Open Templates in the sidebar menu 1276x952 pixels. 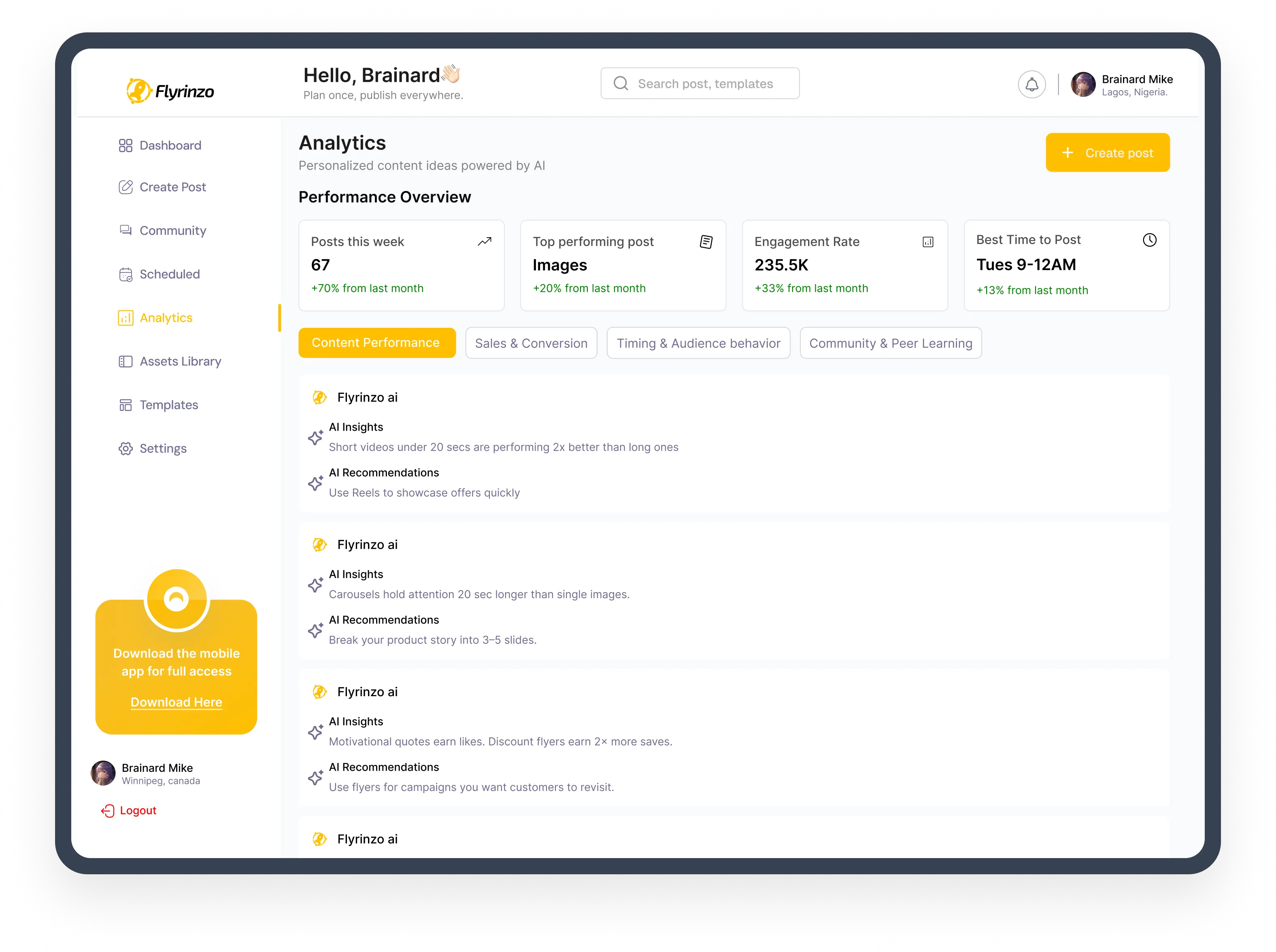tap(159, 404)
